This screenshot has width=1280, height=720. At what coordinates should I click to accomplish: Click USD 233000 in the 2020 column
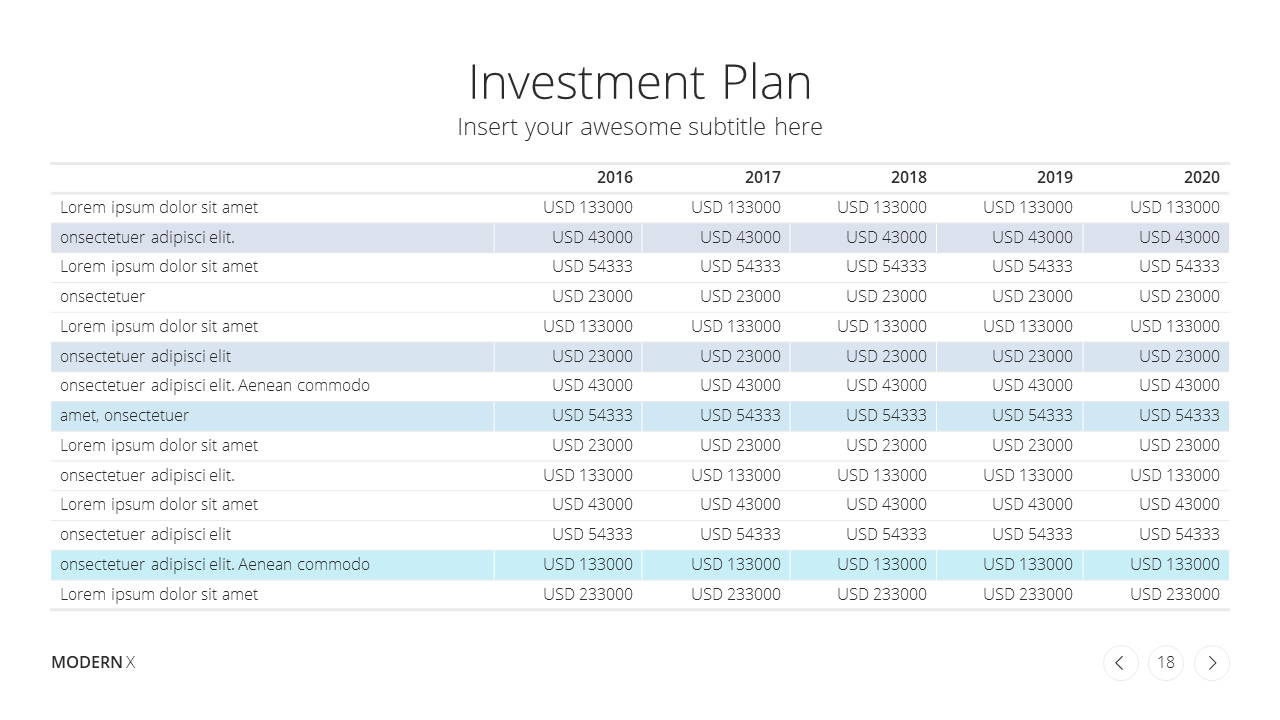click(1175, 594)
